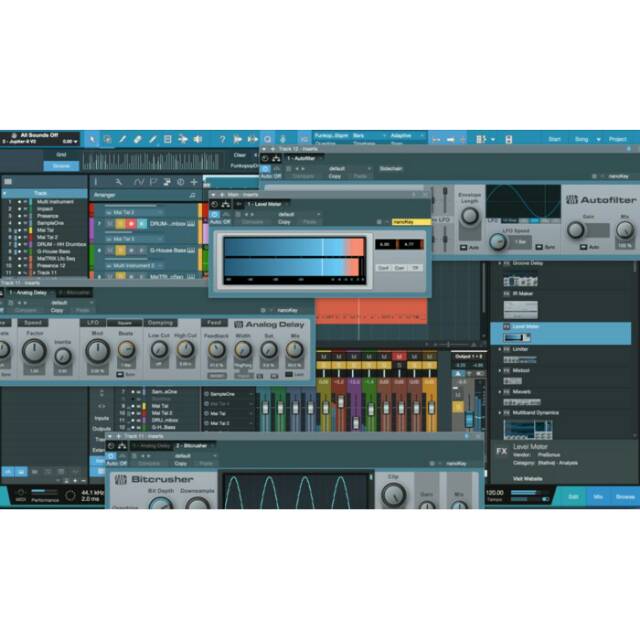The image size is (640, 640).
Task: Toggle the Envelope Length Auto box
Action: 463,247
